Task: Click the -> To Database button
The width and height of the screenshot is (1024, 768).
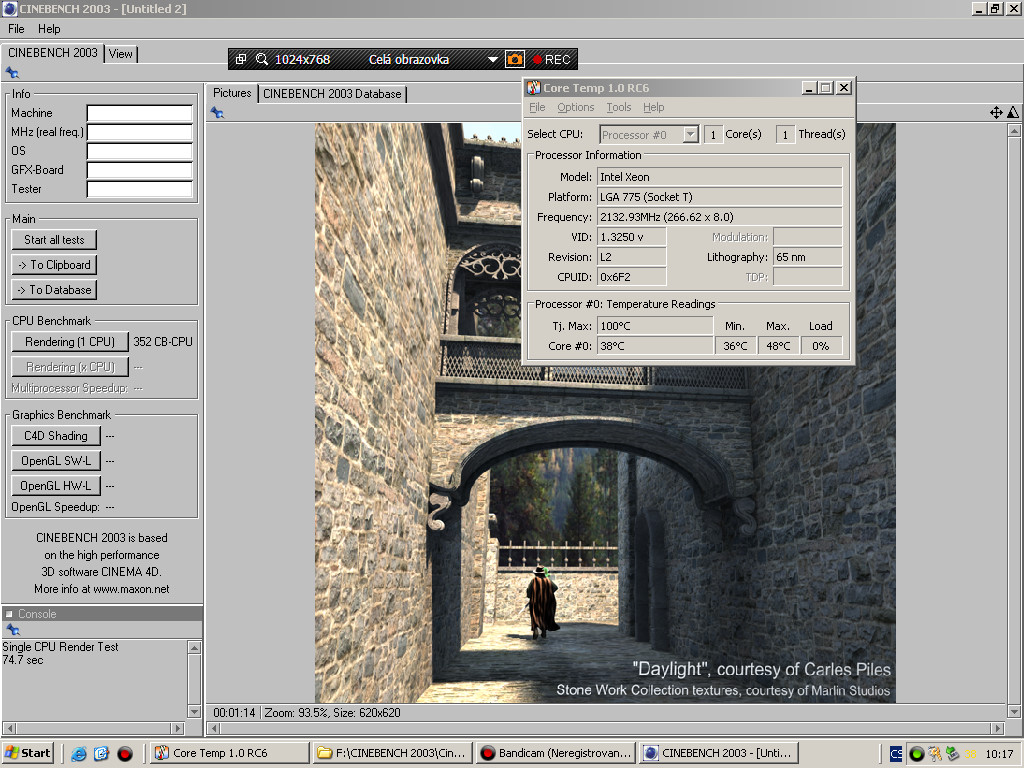Action: 54,289
